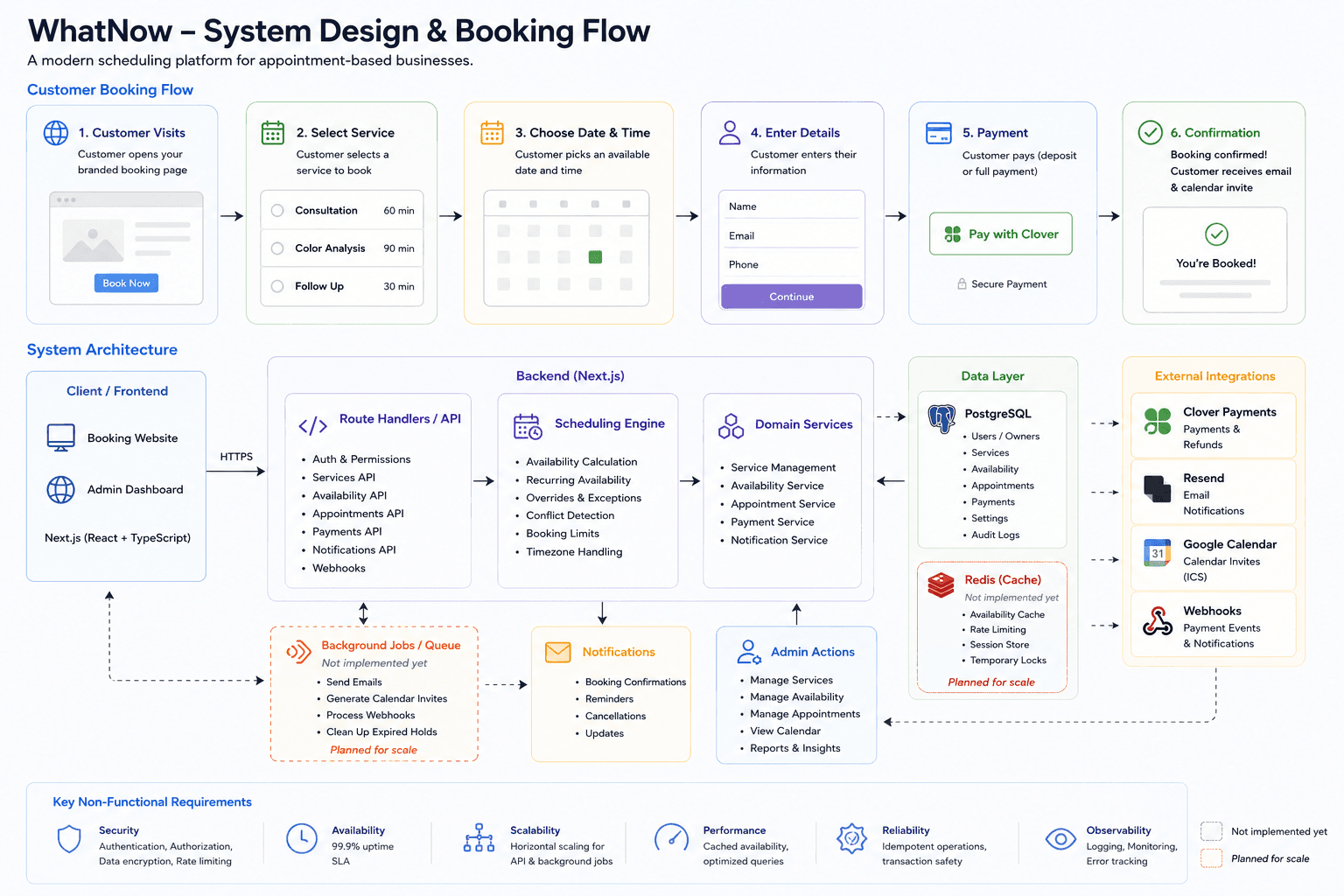Click the Data Layer title
1344x896 pixels.
click(x=993, y=376)
